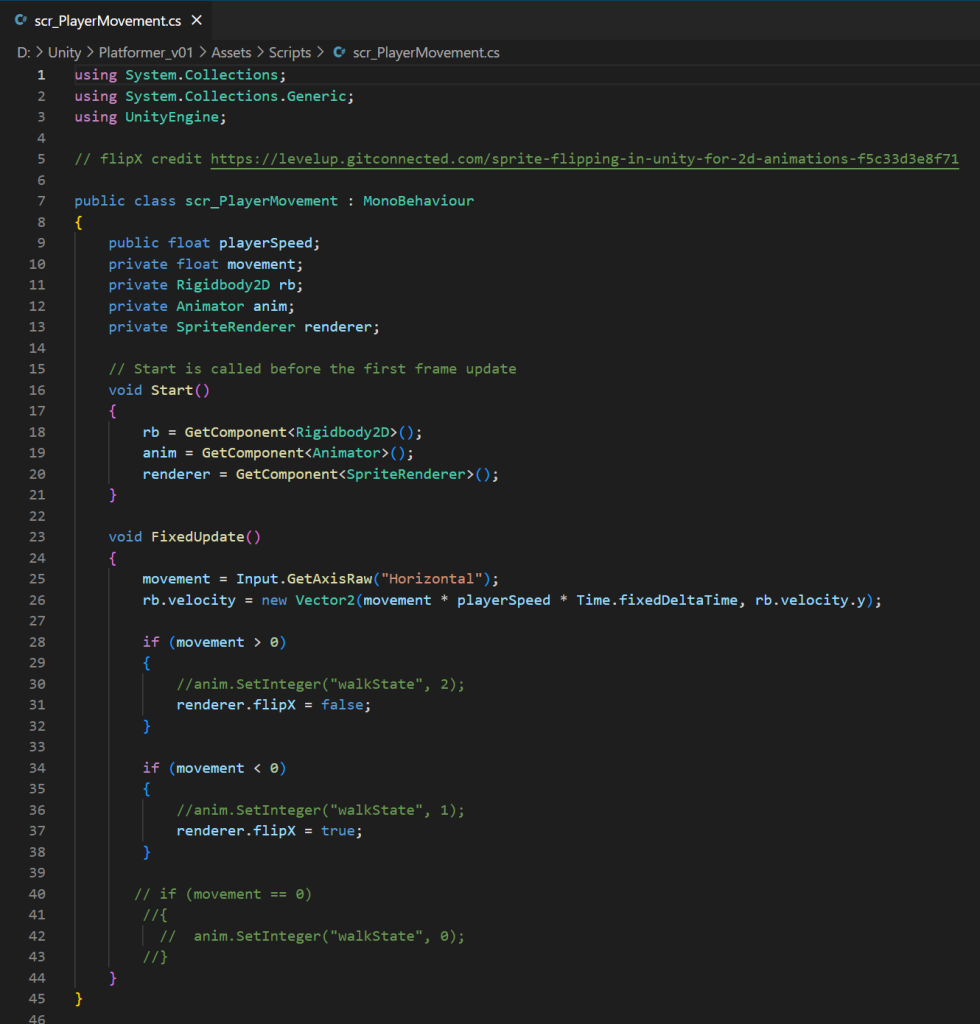Expand the Unity breadcrumb folder
Image resolution: width=980 pixels, height=1024 pixels.
64,52
